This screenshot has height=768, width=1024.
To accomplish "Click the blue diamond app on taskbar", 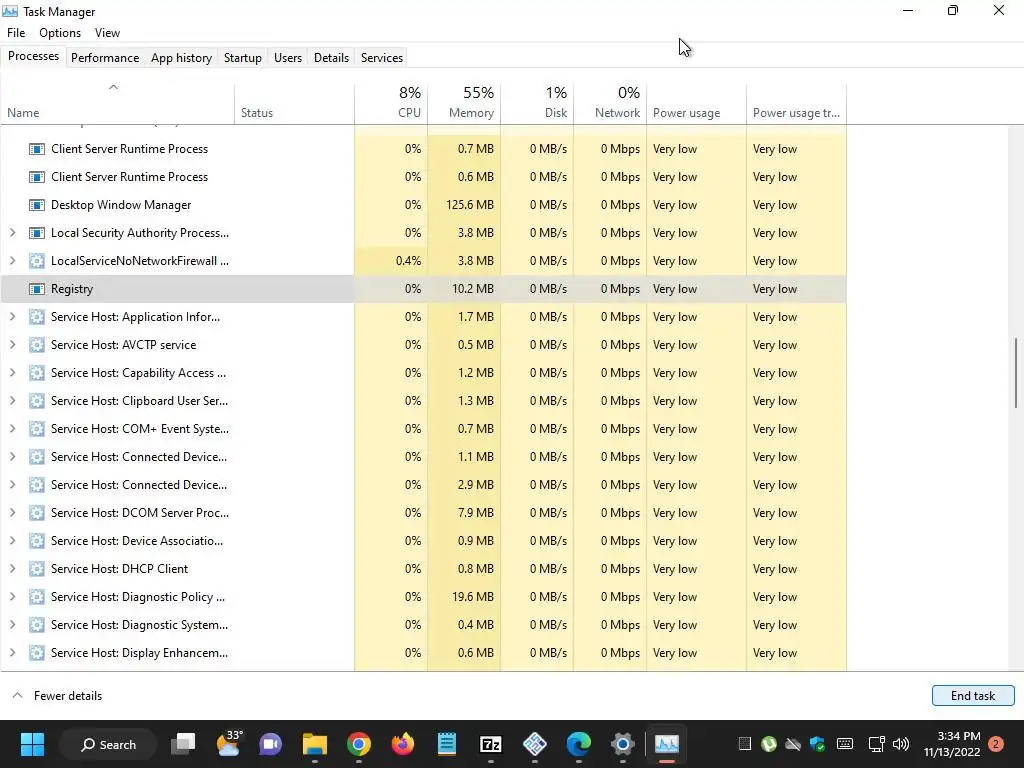I will click(x=535, y=744).
